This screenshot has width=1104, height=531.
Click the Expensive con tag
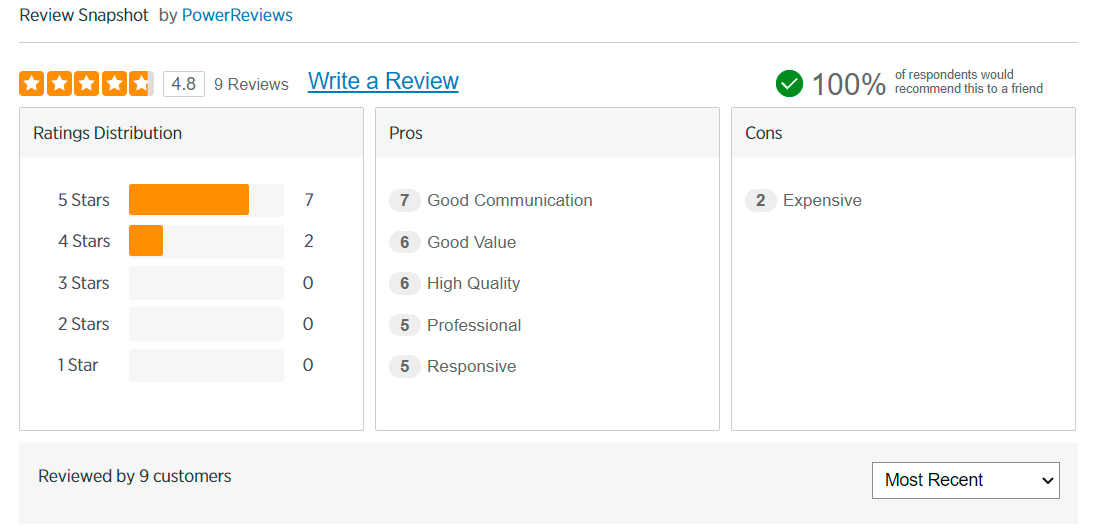click(821, 200)
